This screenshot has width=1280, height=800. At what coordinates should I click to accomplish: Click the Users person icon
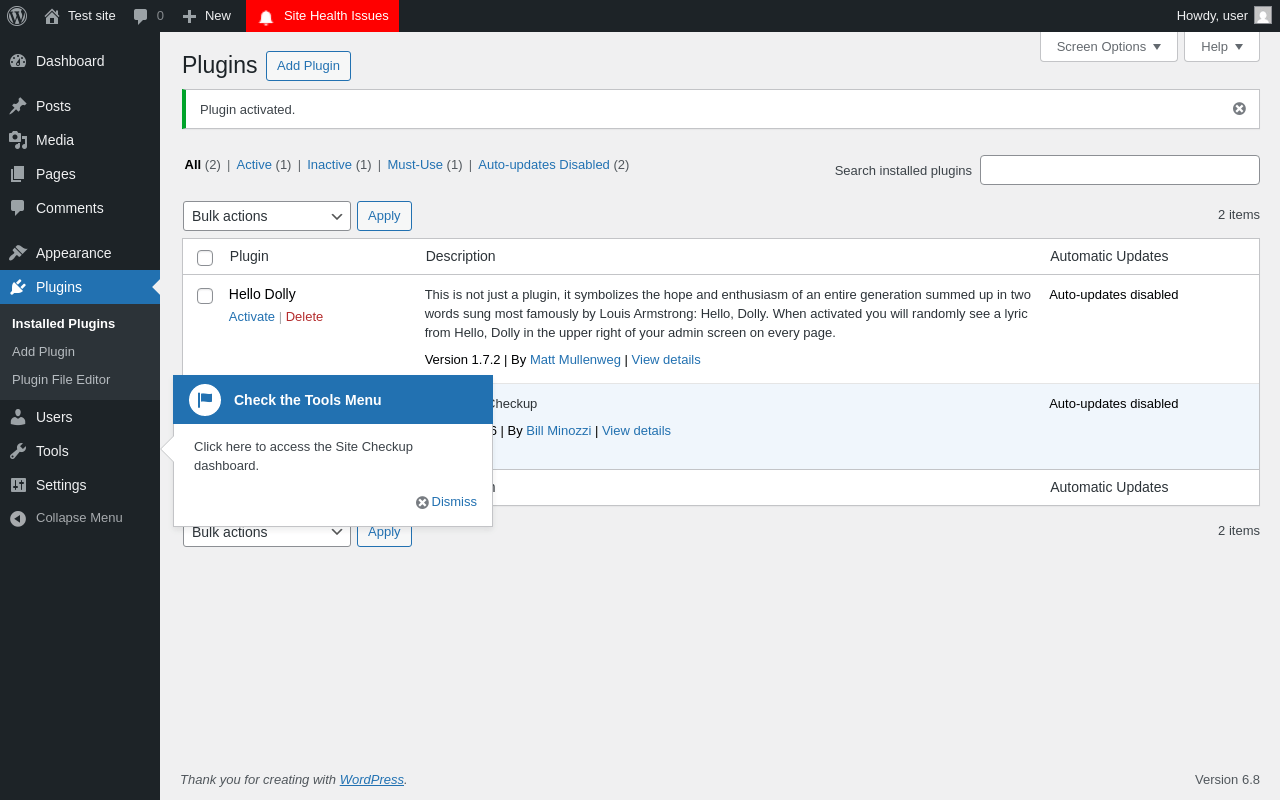pyautogui.click(x=18, y=417)
